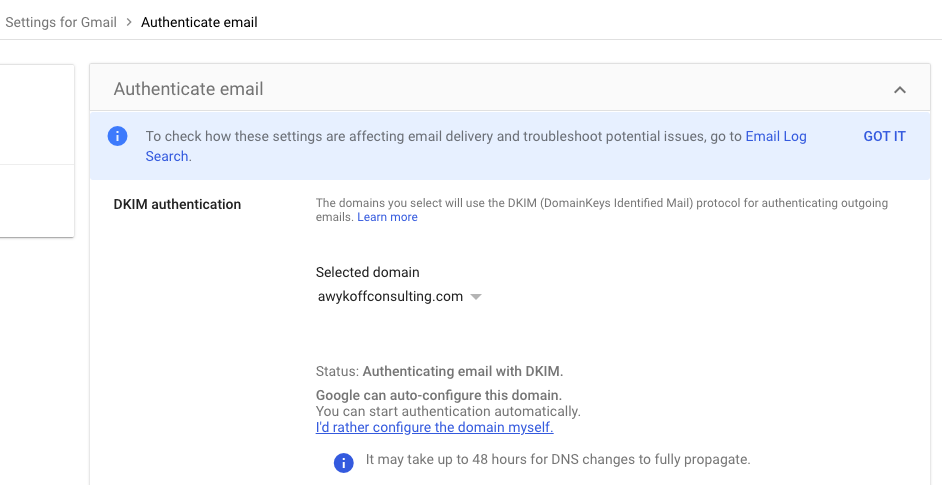Collapse the Authenticate email section

(x=900, y=90)
